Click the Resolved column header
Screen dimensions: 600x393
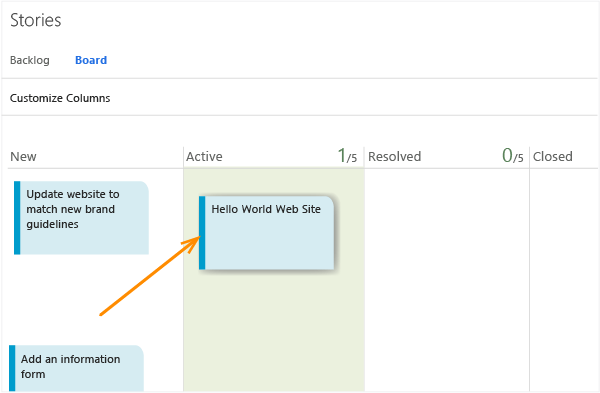click(395, 157)
